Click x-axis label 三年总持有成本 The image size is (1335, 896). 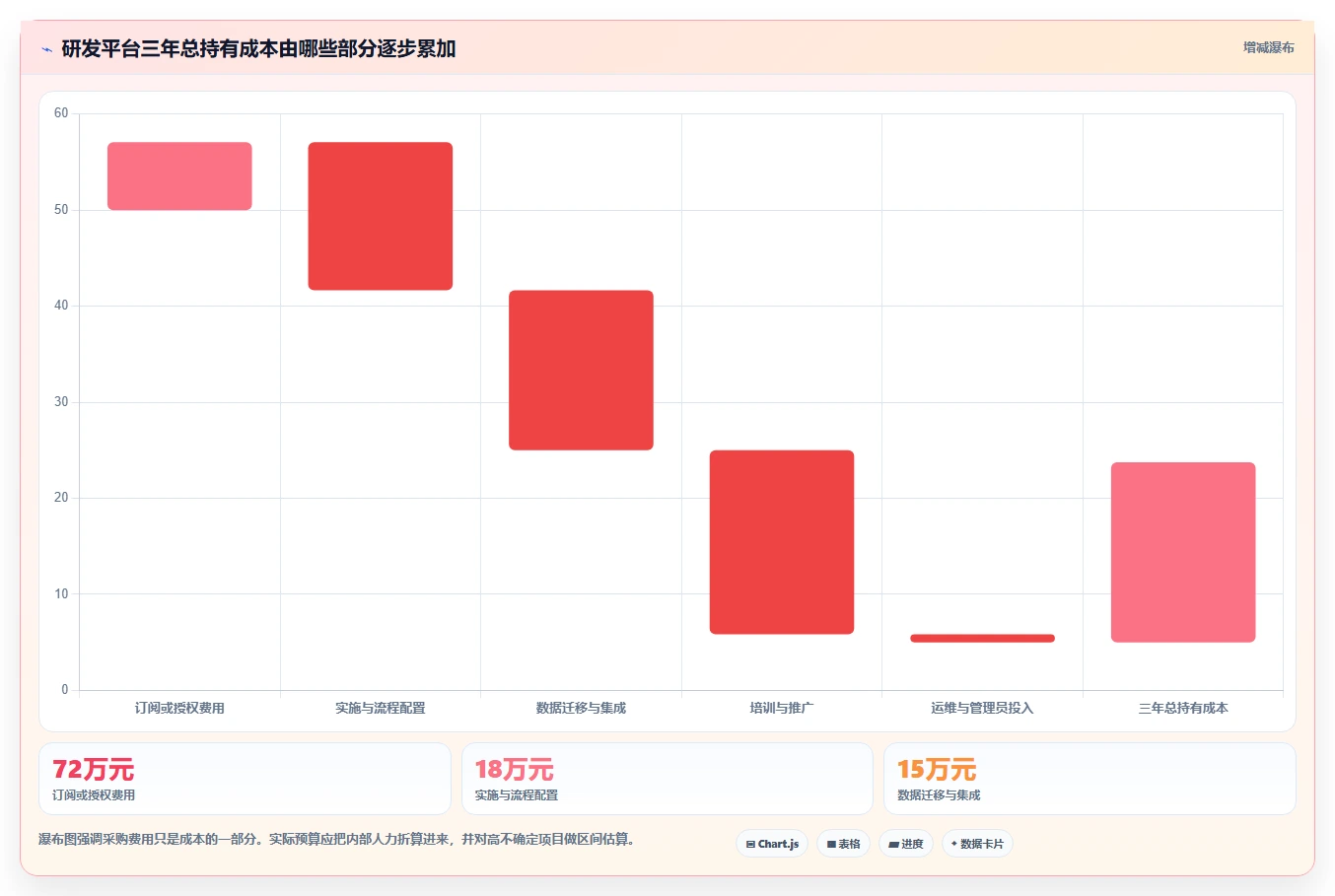(x=1183, y=708)
